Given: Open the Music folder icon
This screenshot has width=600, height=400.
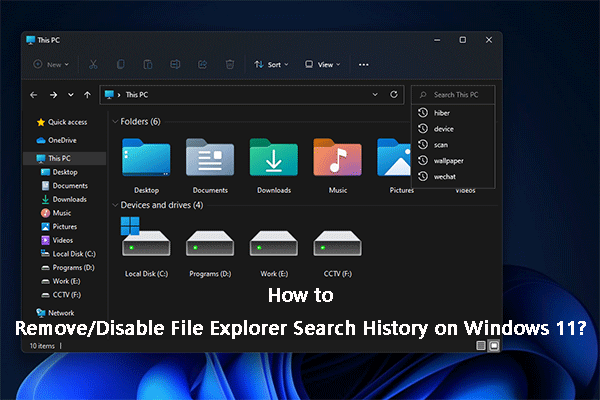Looking at the screenshot, I should (x=338, y=157).
